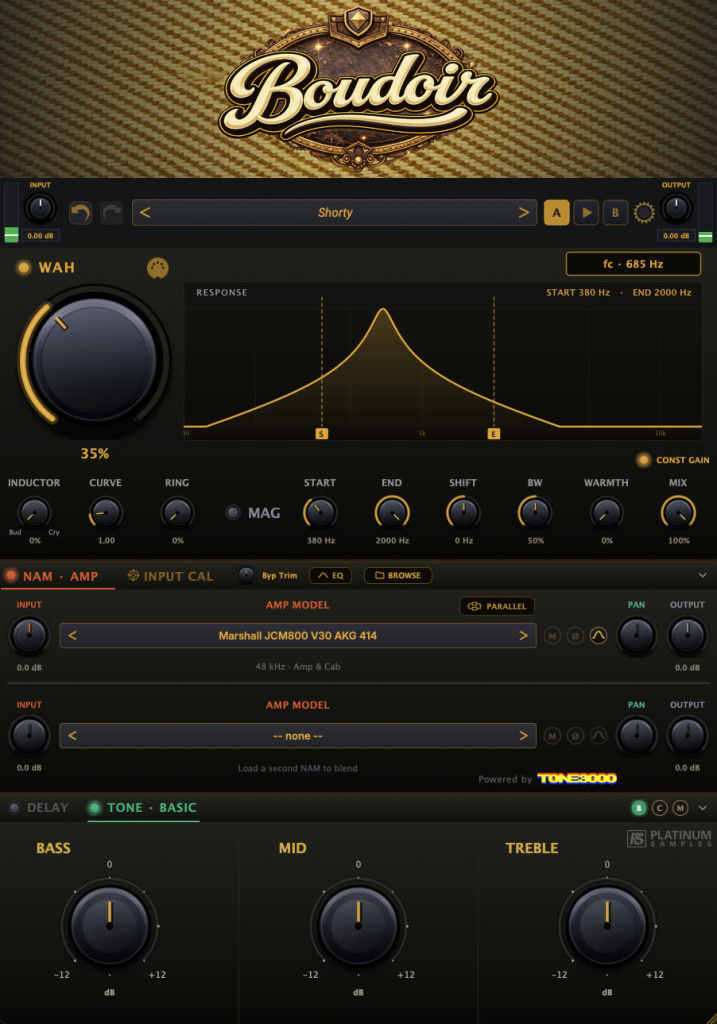Click the large WAH pedal knob
717x1024 pixels.
[94, 360]
